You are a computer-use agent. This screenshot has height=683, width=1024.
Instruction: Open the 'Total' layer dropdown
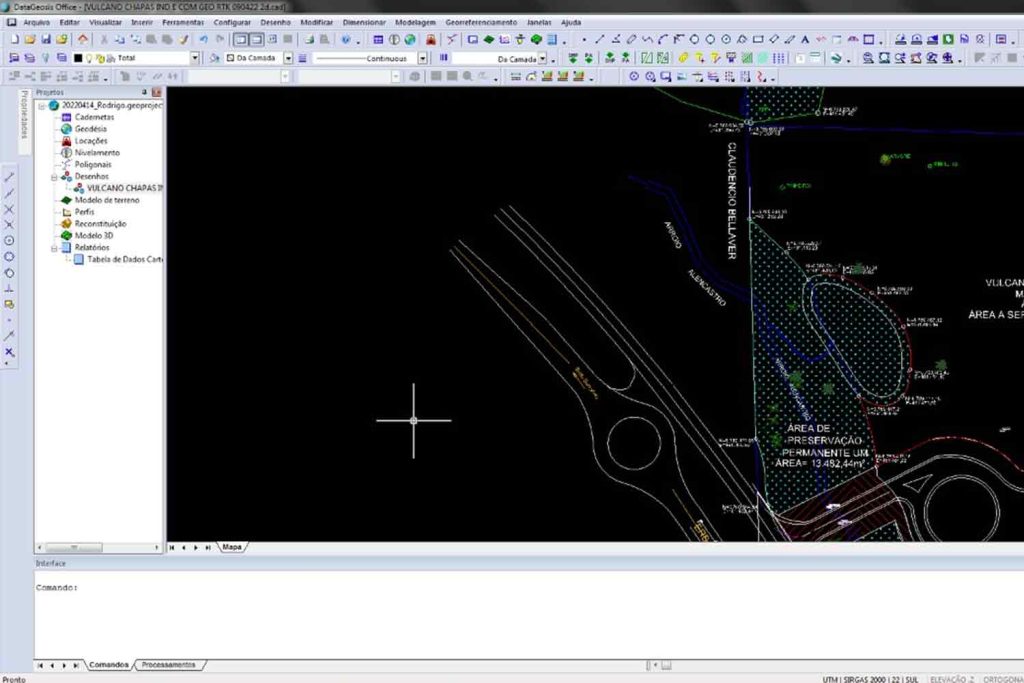(x=195, y=58)
